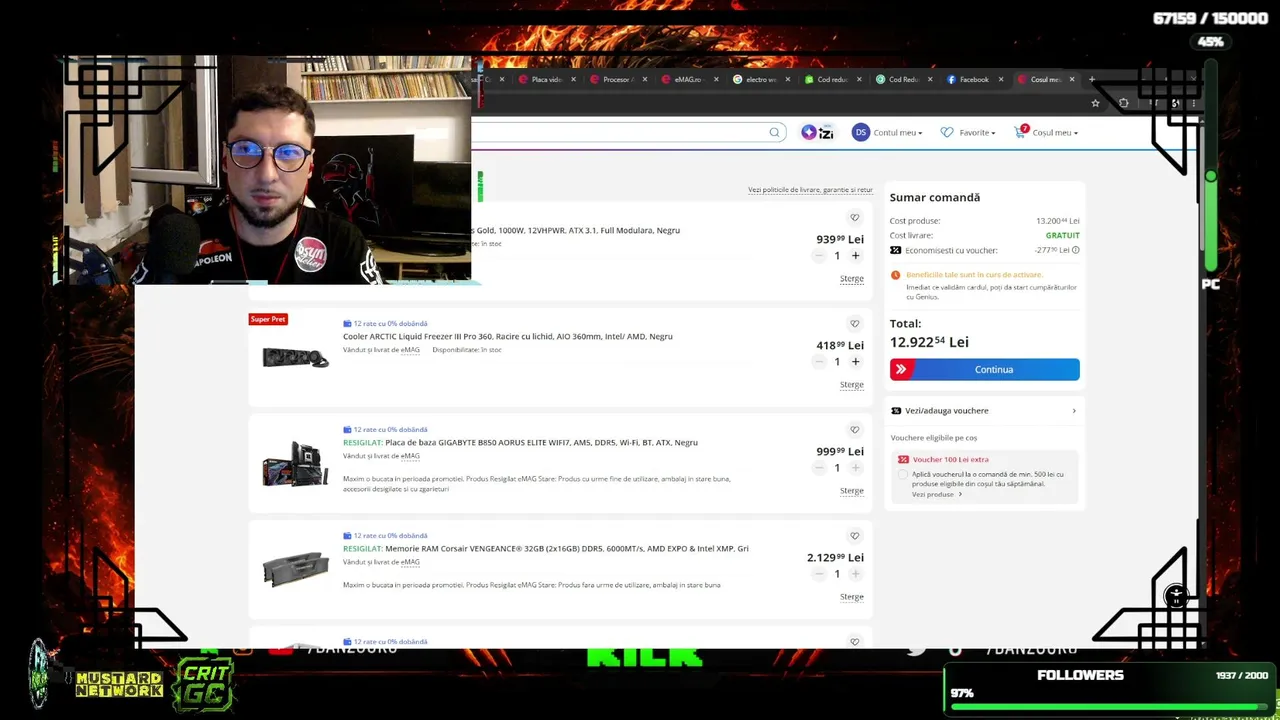Click the search magnifier icon in eMAG search bar
1280x720 pixels.
click(774, 132)
